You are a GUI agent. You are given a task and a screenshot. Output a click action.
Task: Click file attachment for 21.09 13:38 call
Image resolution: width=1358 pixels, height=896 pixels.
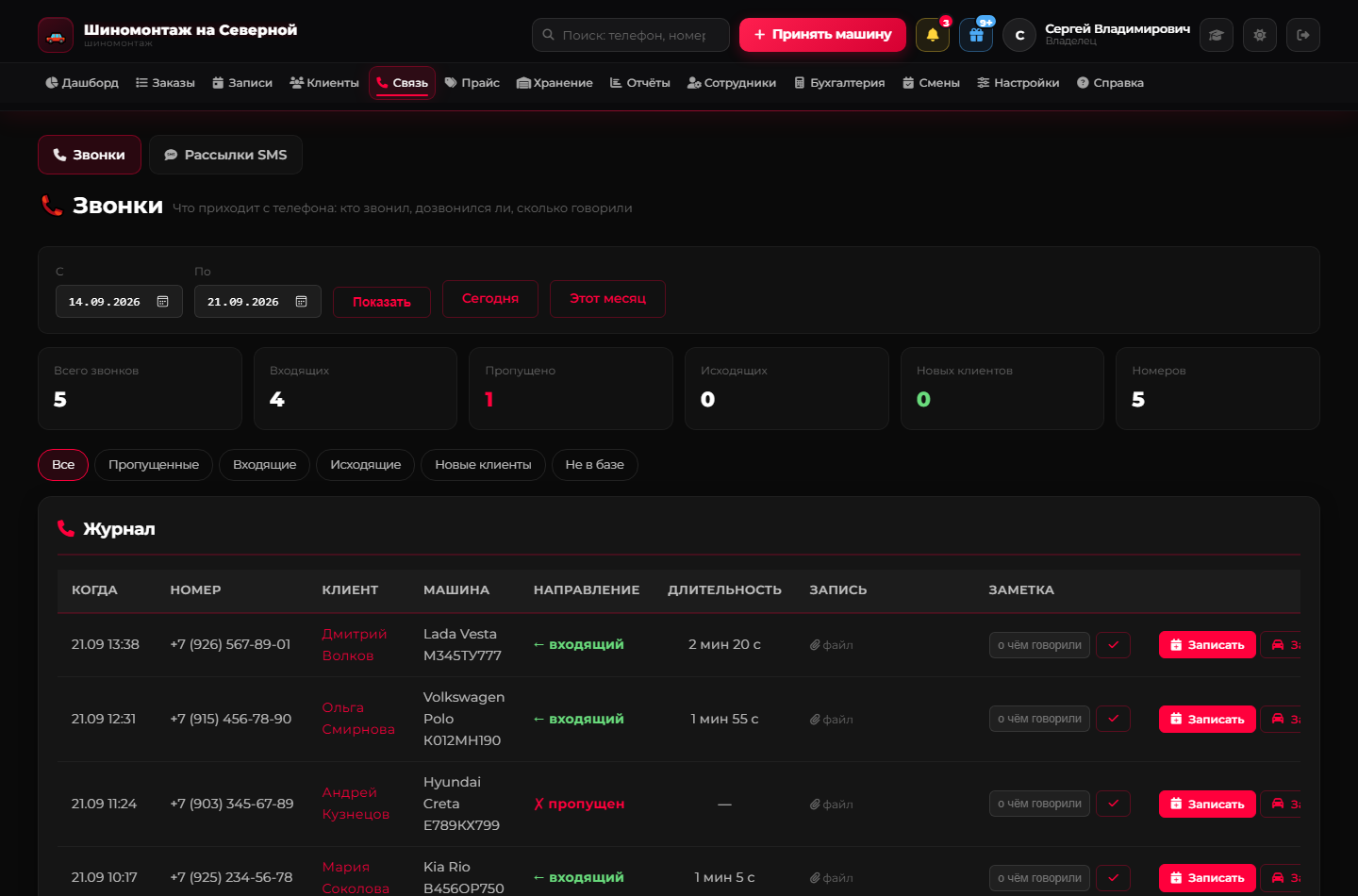[831, 645]
